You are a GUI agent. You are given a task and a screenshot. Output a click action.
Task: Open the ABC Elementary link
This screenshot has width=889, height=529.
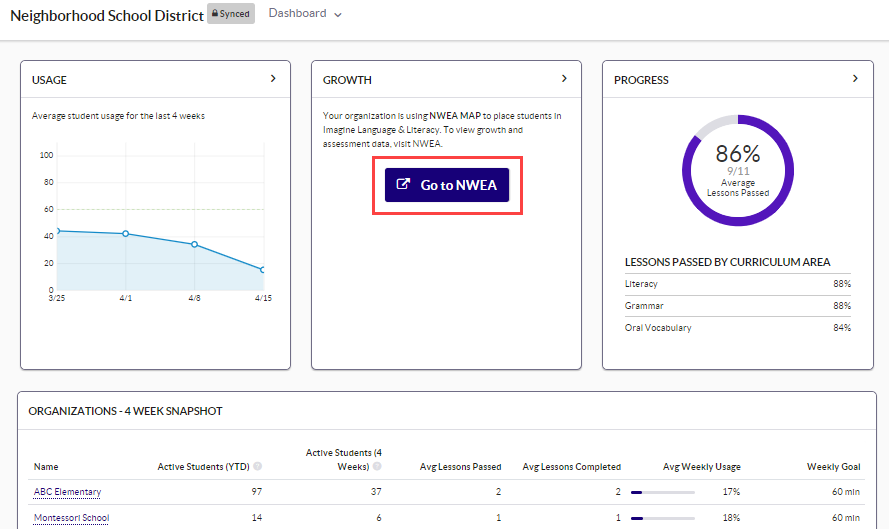click(x=67, y=492)
